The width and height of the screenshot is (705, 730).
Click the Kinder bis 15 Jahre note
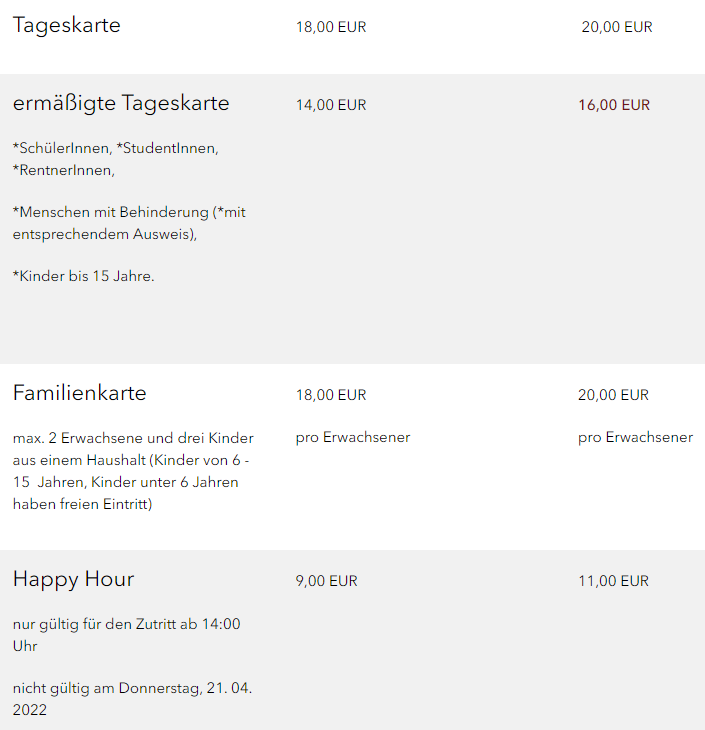pyautogui.click(x=84, y=276)
